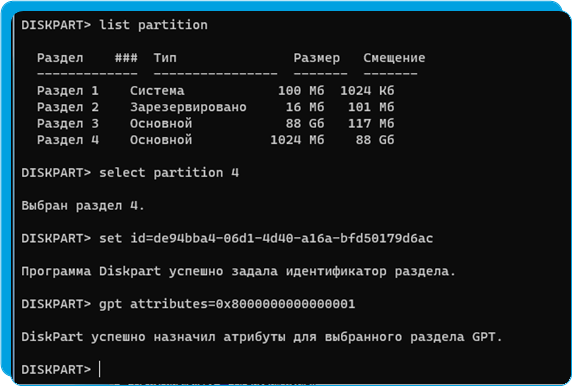
Task: Click the 'select partition 4' command
Action: tap(169, 173)
